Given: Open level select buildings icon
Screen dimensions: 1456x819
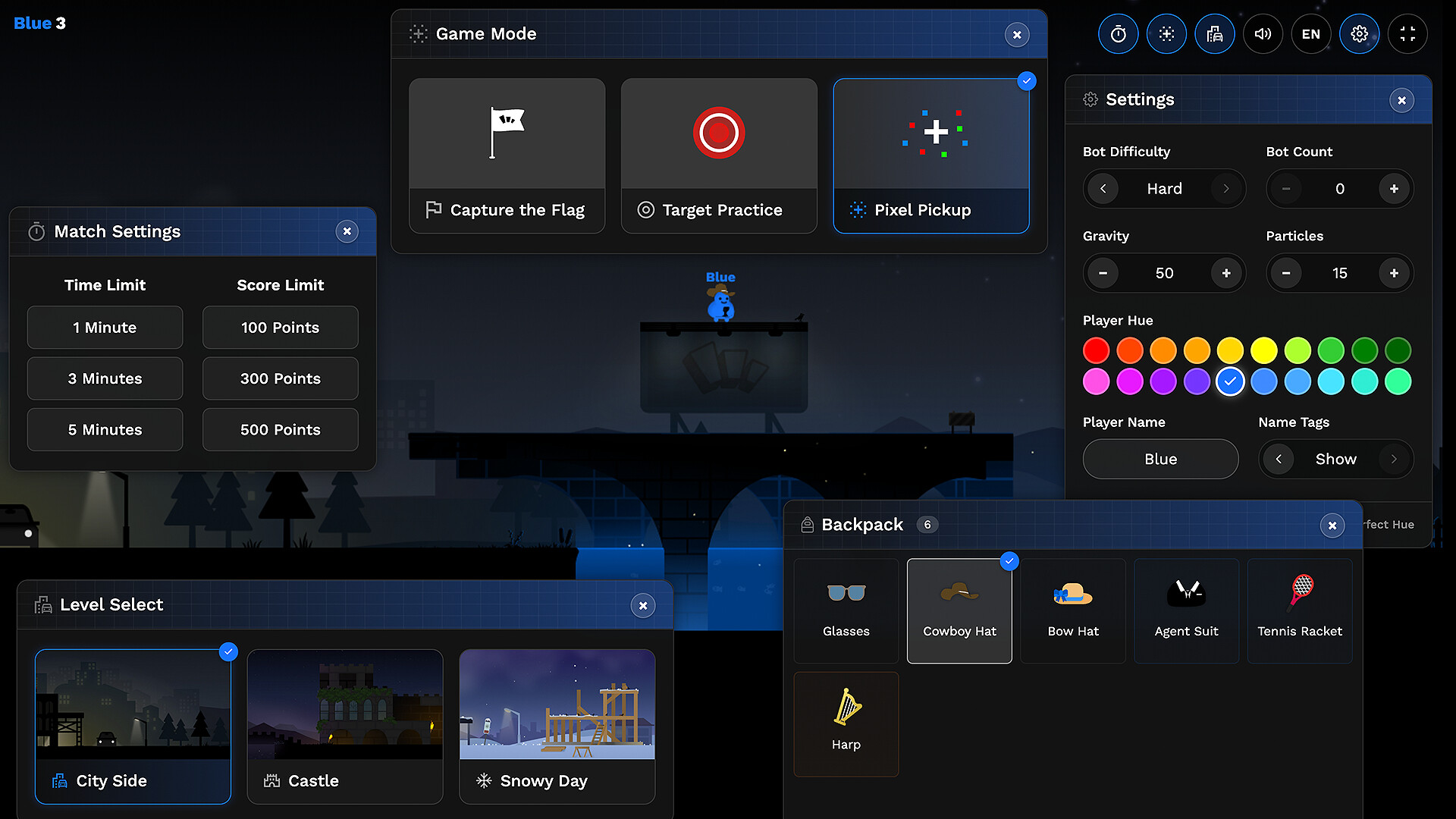Looking at the screenshot, I should point(1214,34).
